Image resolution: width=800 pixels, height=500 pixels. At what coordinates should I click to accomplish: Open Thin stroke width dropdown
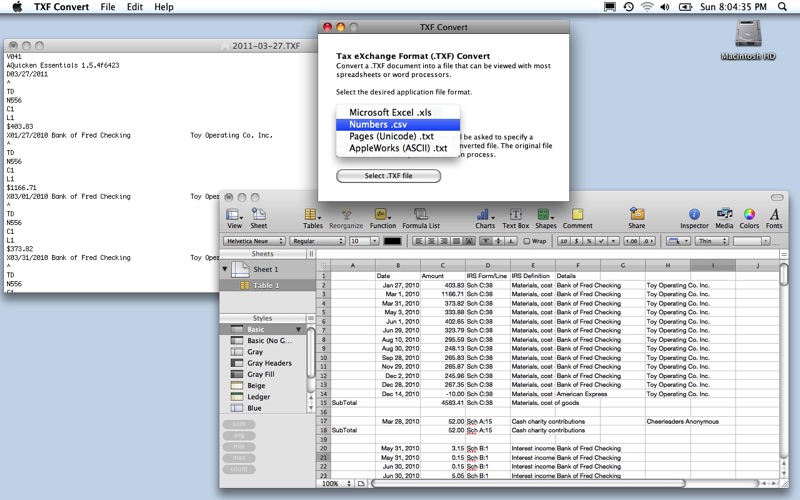[x=712, y=241]
